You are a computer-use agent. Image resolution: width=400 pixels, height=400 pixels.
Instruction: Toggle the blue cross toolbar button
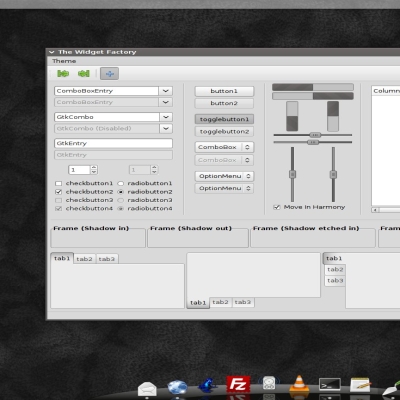(109, 74)
